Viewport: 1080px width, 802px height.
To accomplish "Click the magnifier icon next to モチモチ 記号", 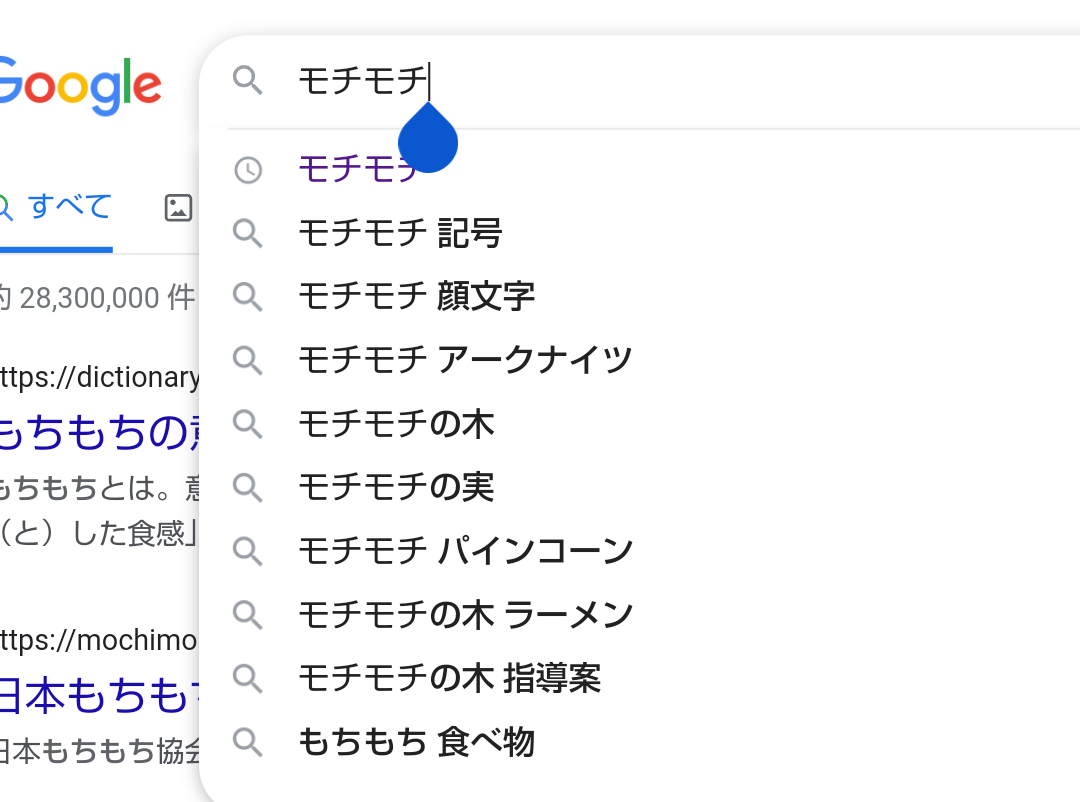I will coord(248,233).
